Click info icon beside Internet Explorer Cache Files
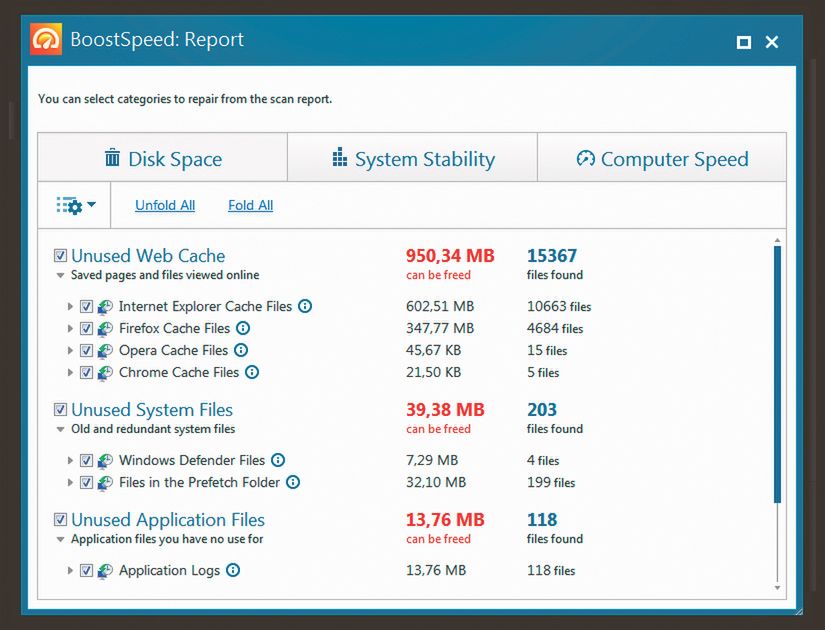Image resolution: width=825 pixels, height=630 pixels. [x=305, y=306]
